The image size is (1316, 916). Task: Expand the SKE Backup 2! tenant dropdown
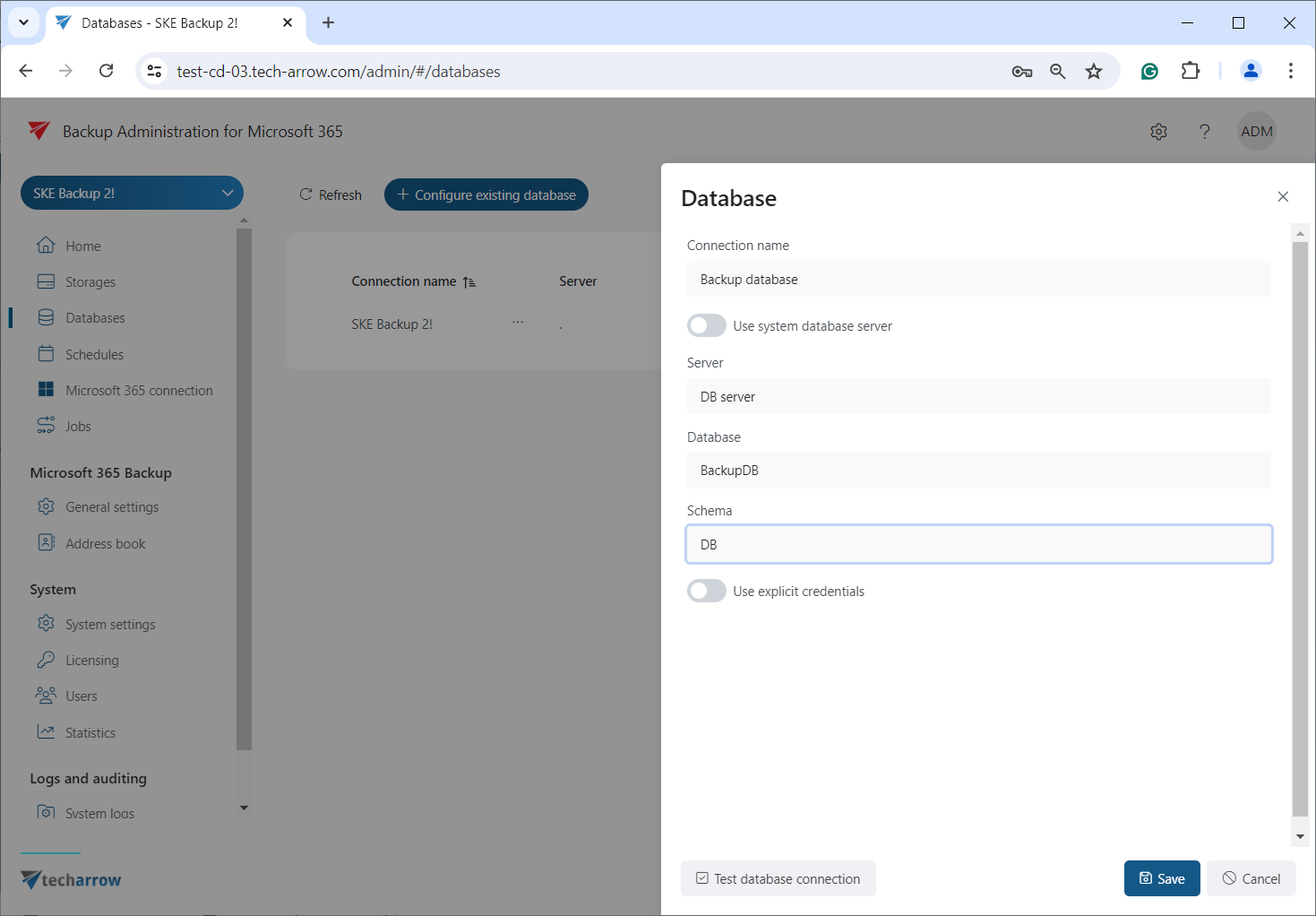pos(132,194)
